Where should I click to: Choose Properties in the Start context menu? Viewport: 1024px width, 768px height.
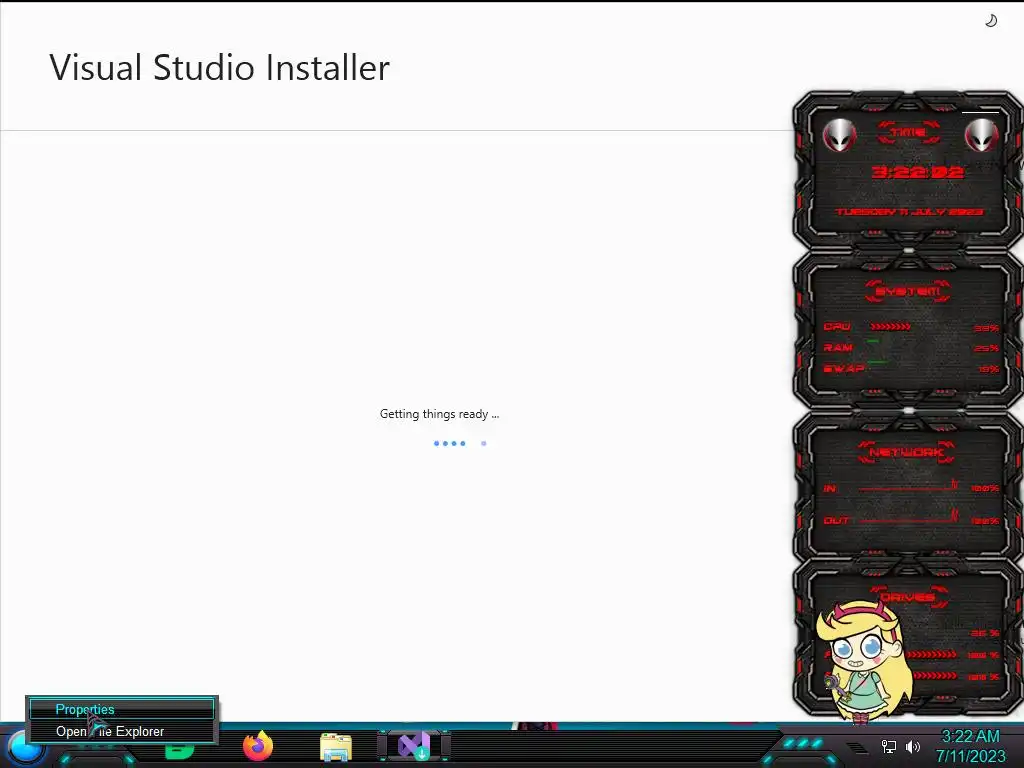122,709
